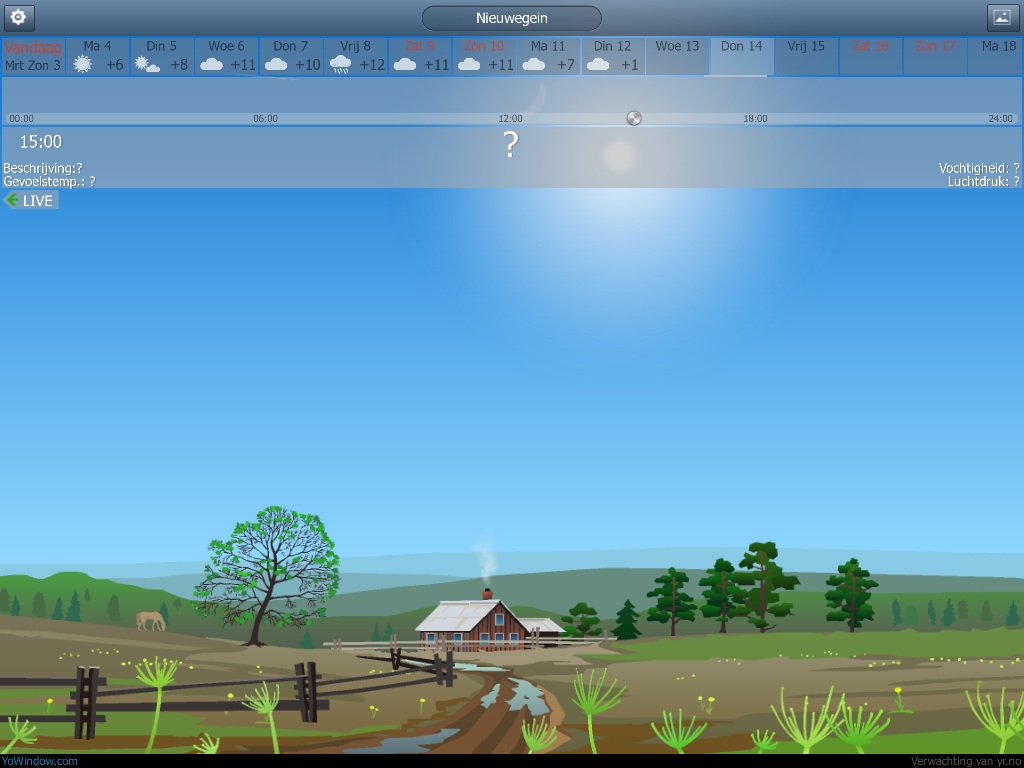Screen dimensions: 1024x768
Task: Choose the Ma 18 forecast tab
Action: click(998, 56)
